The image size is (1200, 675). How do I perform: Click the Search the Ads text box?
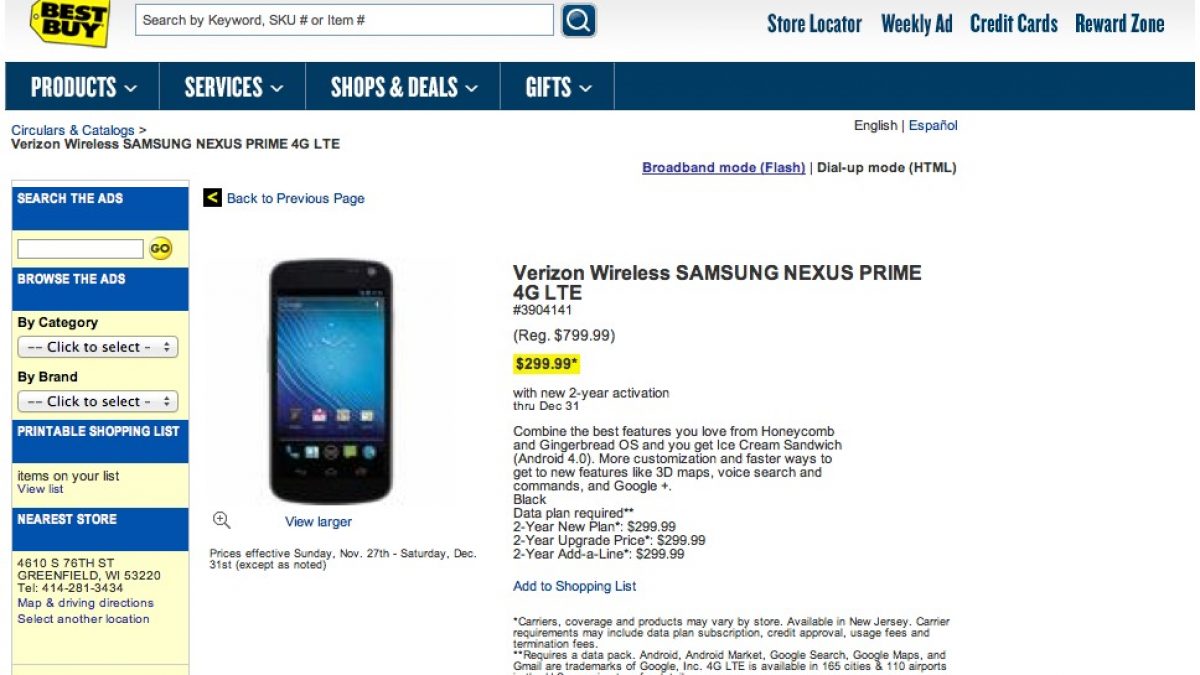[x=81, y=249]
